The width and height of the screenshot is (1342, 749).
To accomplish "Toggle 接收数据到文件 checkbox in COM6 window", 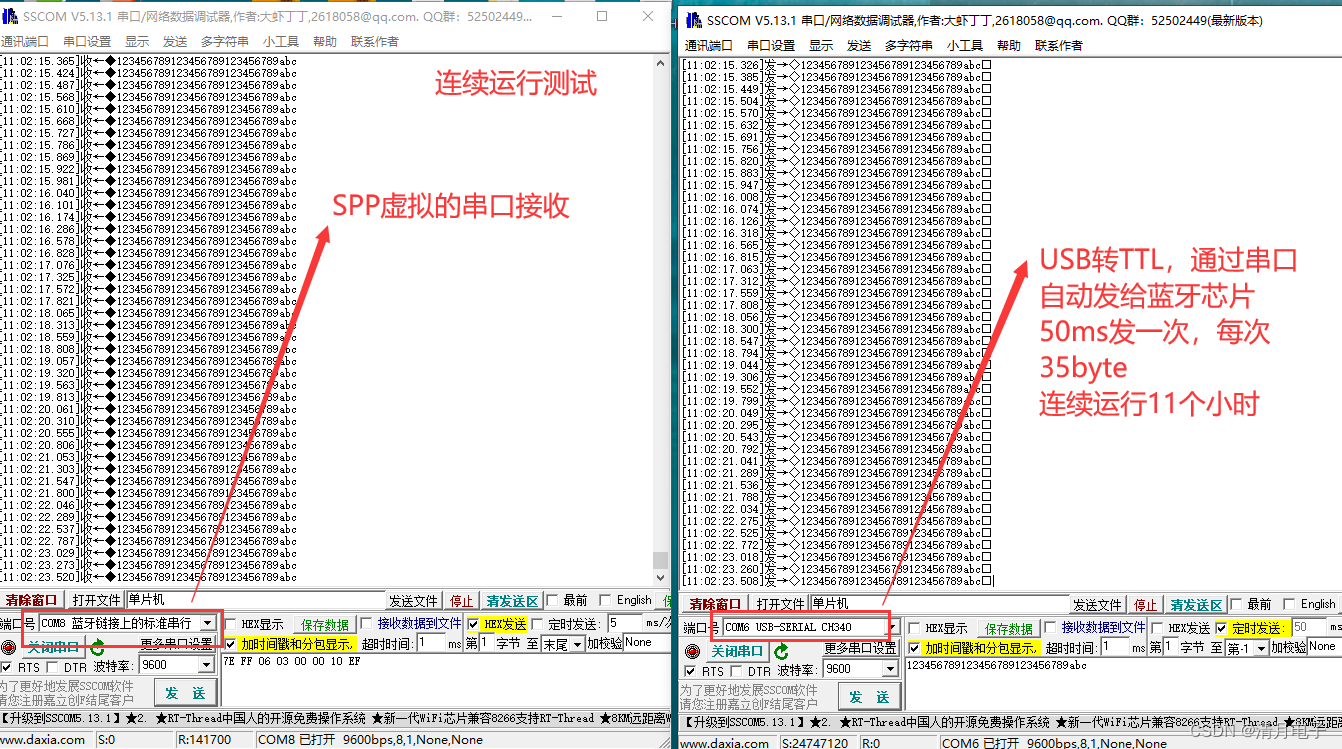I will [1050, 628].
